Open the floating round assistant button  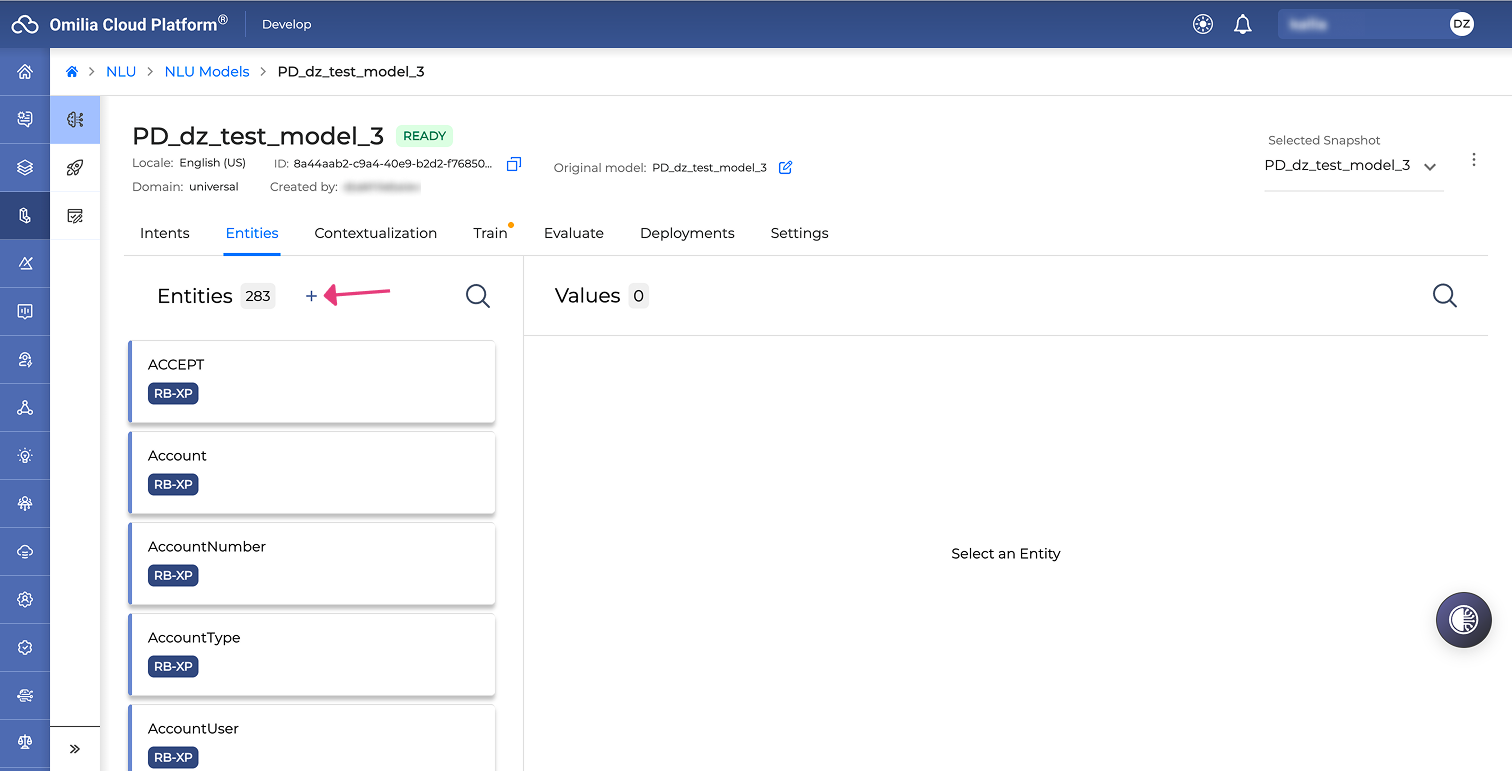[1464, 620]
